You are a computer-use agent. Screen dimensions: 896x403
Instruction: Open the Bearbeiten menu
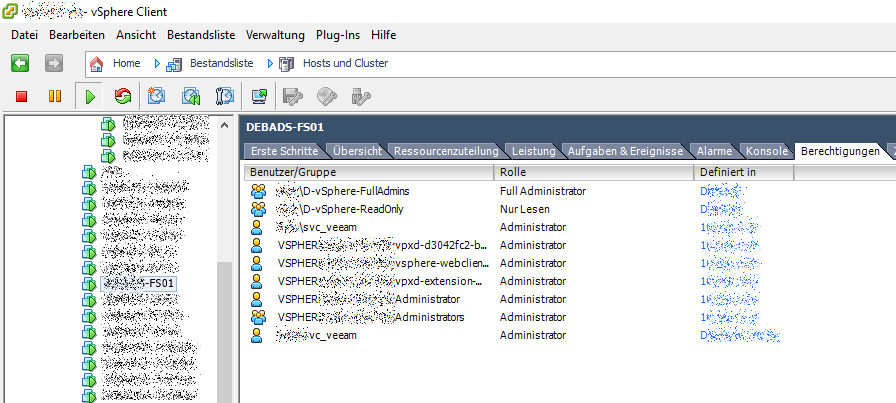(x=77, y=35)
